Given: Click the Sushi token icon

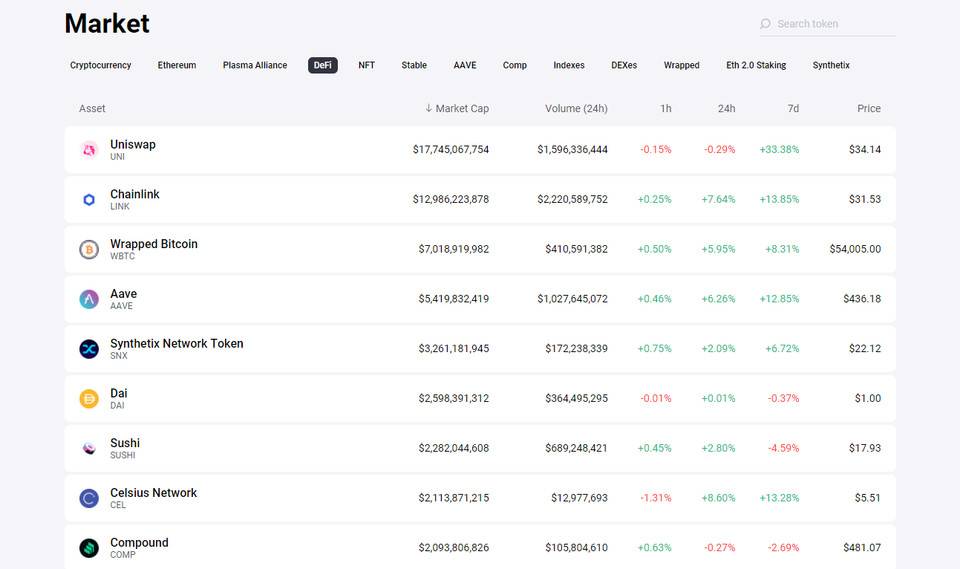Looking at the screenshot, I should click(89, 448).
